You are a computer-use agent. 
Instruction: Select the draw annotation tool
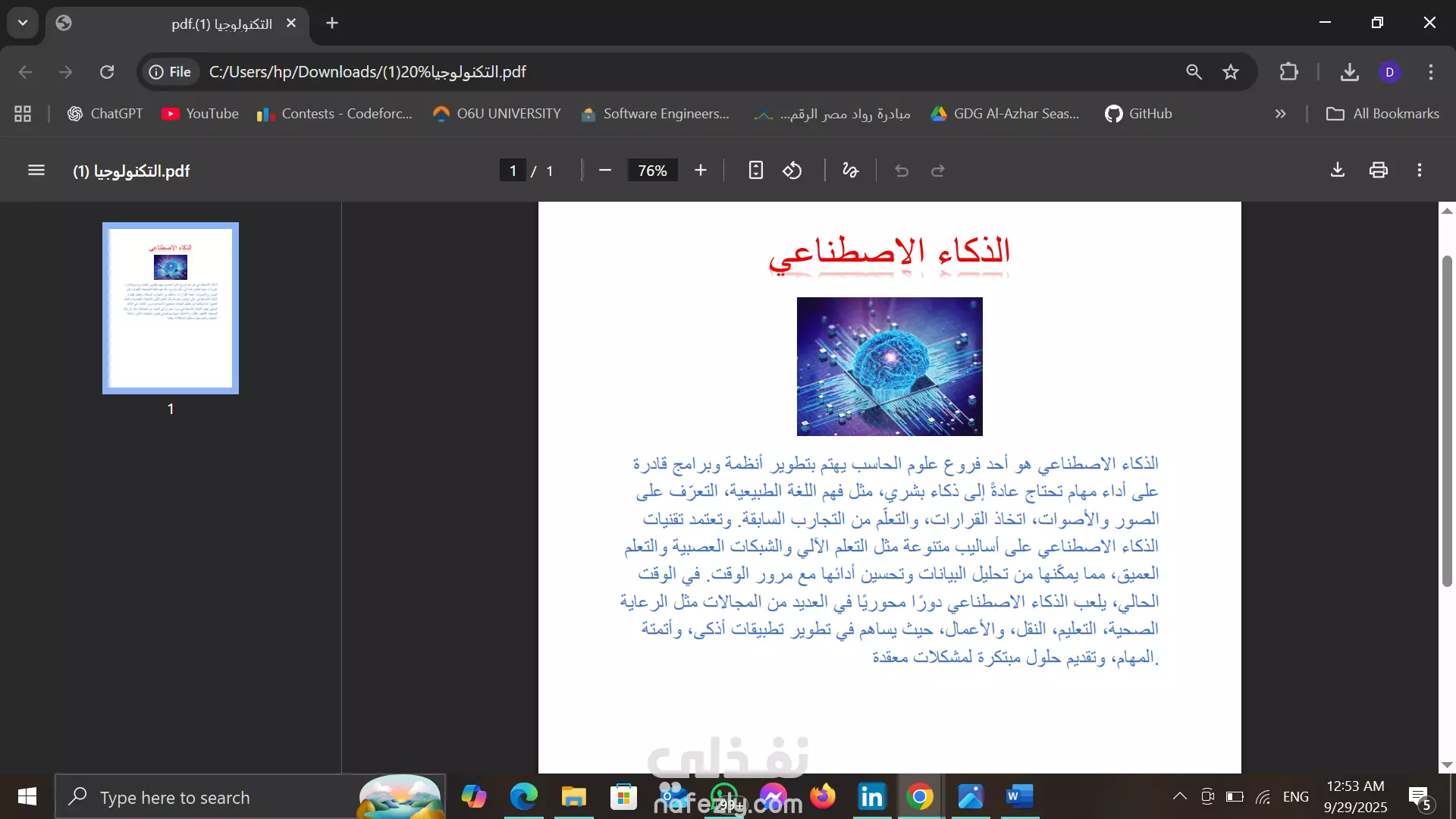coord(850,171)
